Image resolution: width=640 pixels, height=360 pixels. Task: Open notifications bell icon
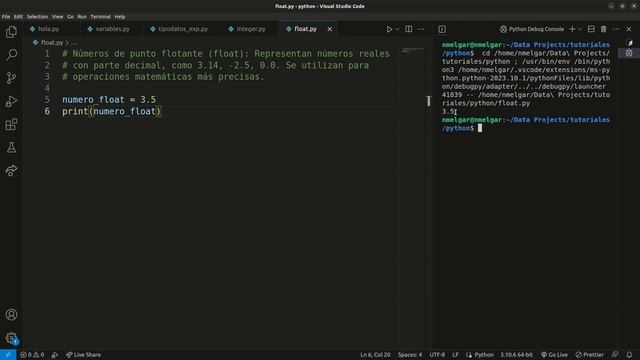(629, 355)
